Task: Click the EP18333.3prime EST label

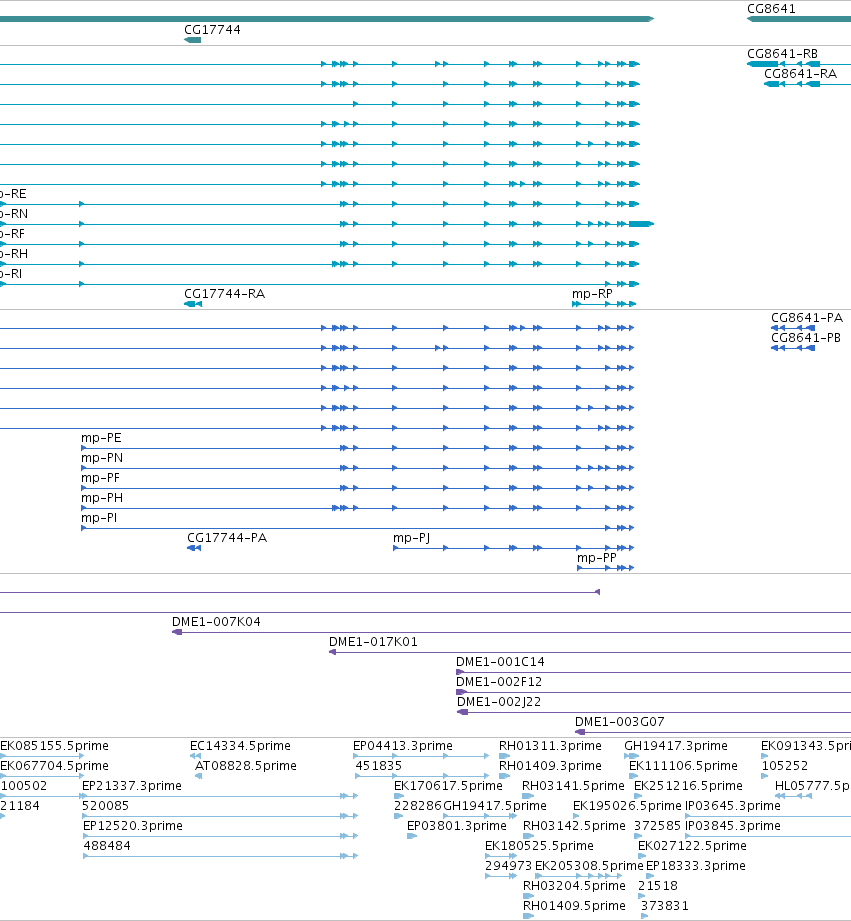Action: [x=695, y=865]
